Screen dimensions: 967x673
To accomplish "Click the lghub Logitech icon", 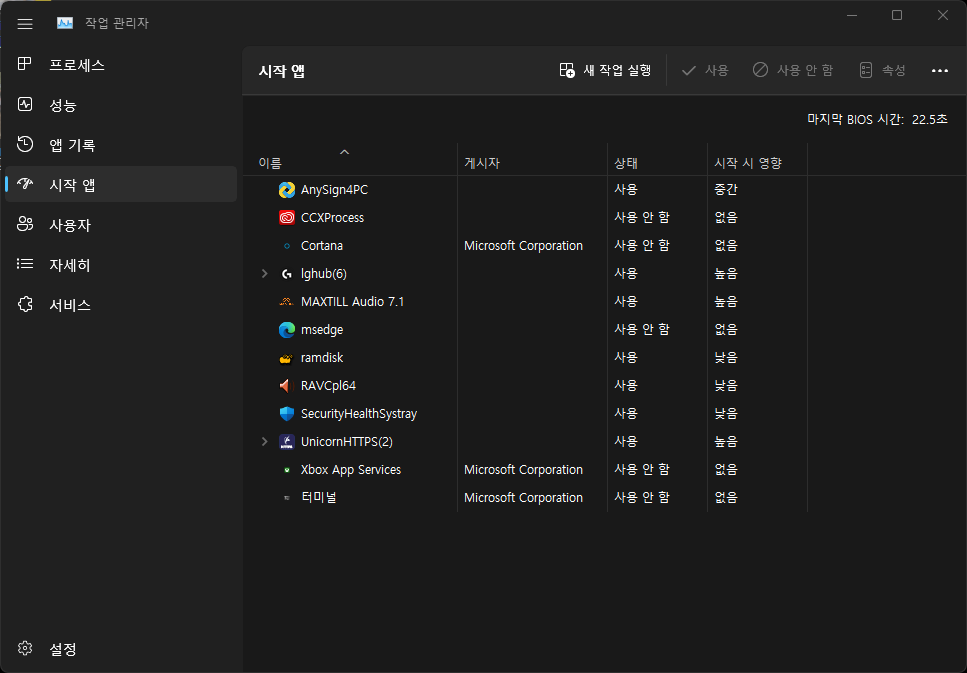I will click(287, 274).
